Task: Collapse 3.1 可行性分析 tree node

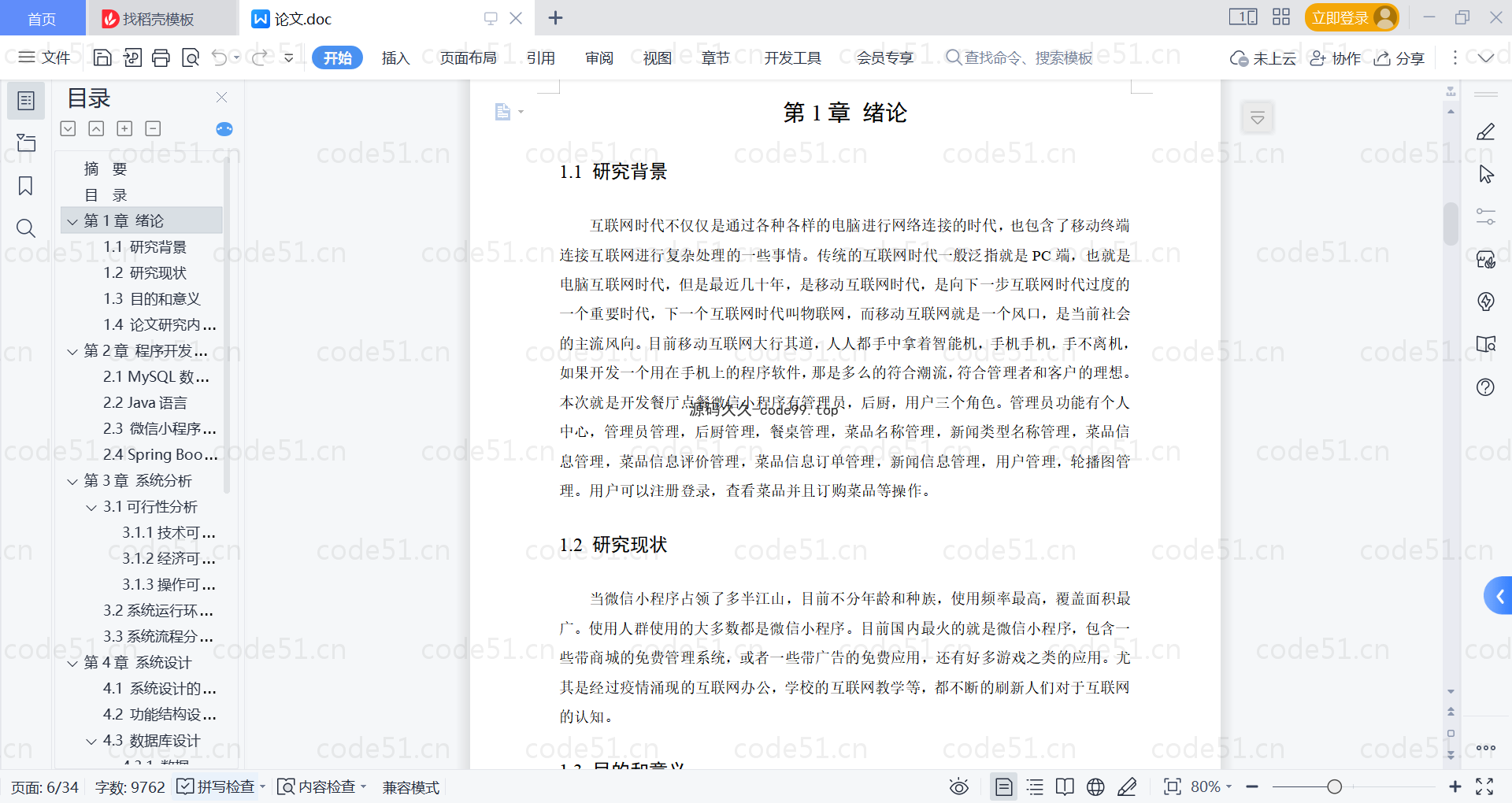Action: pos(91,507)
